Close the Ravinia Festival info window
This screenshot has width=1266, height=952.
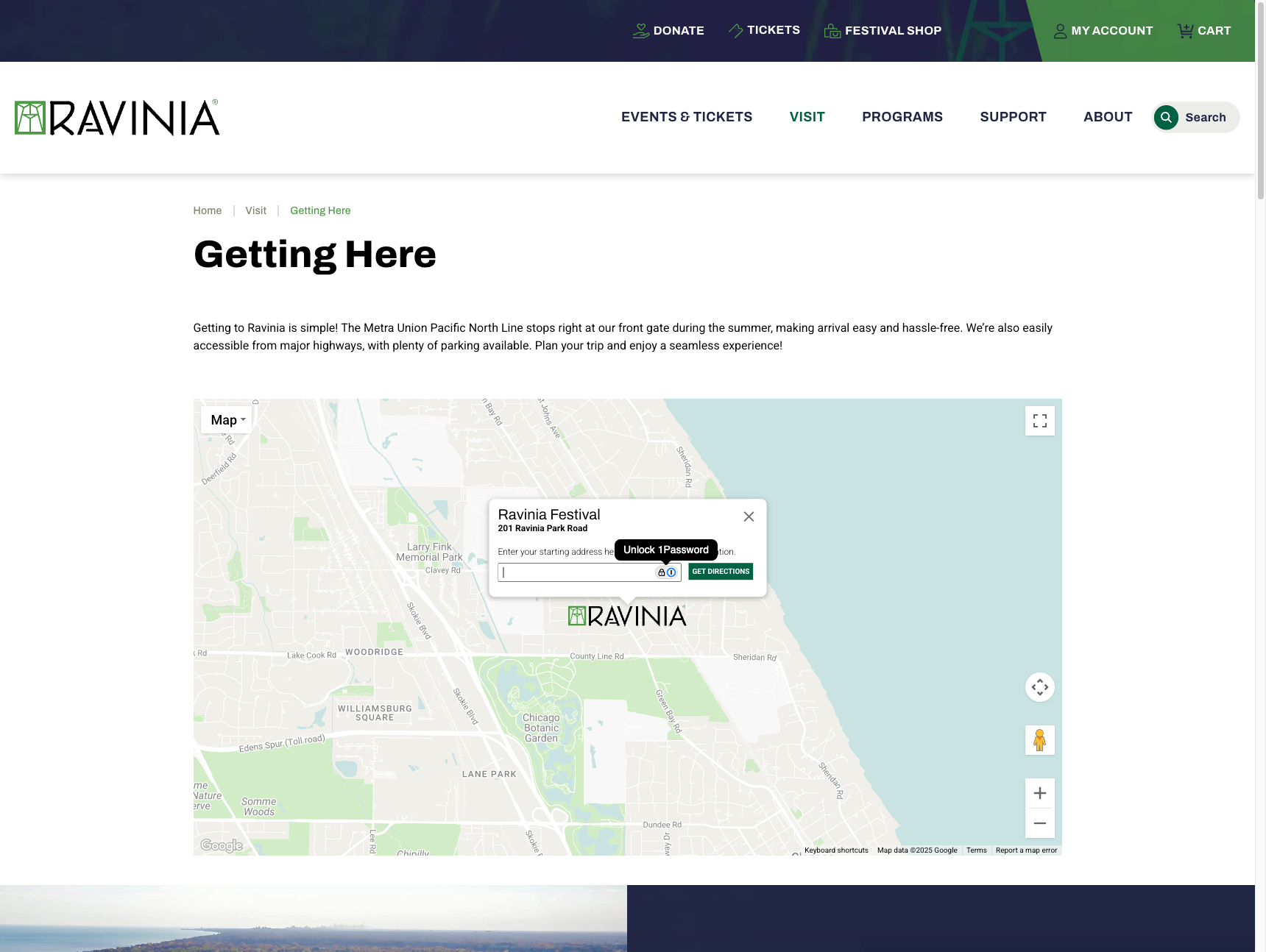pyautogui.click(x=749, y=516)
